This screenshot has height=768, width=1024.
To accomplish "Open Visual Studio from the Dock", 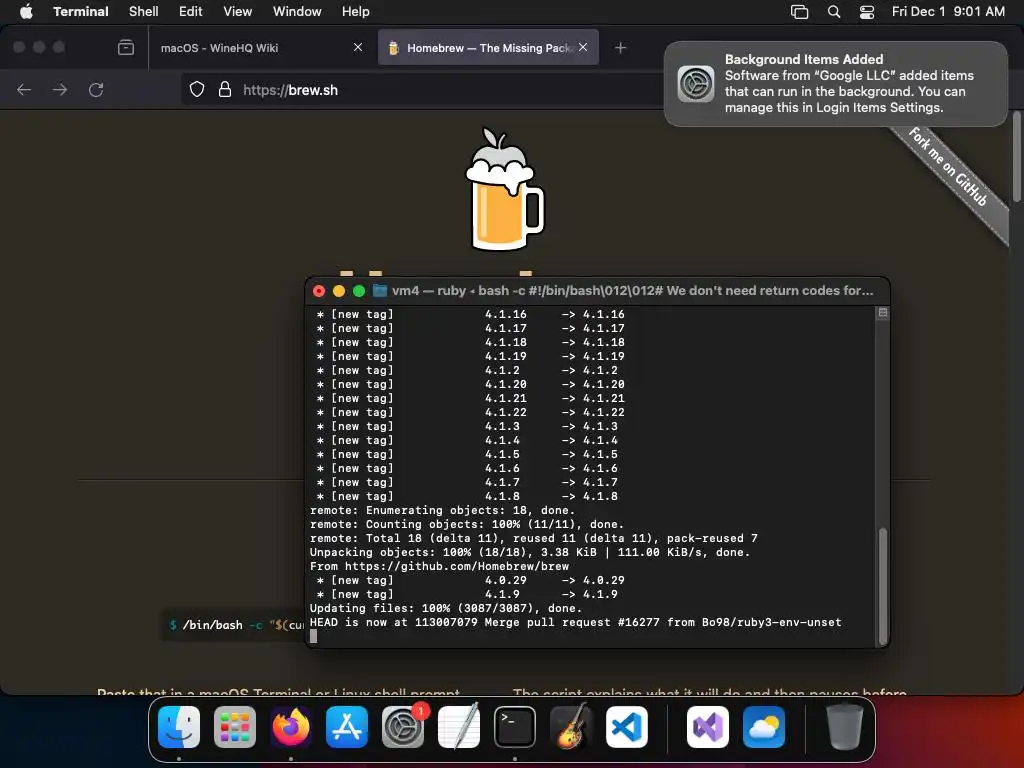I will (708, 727).
